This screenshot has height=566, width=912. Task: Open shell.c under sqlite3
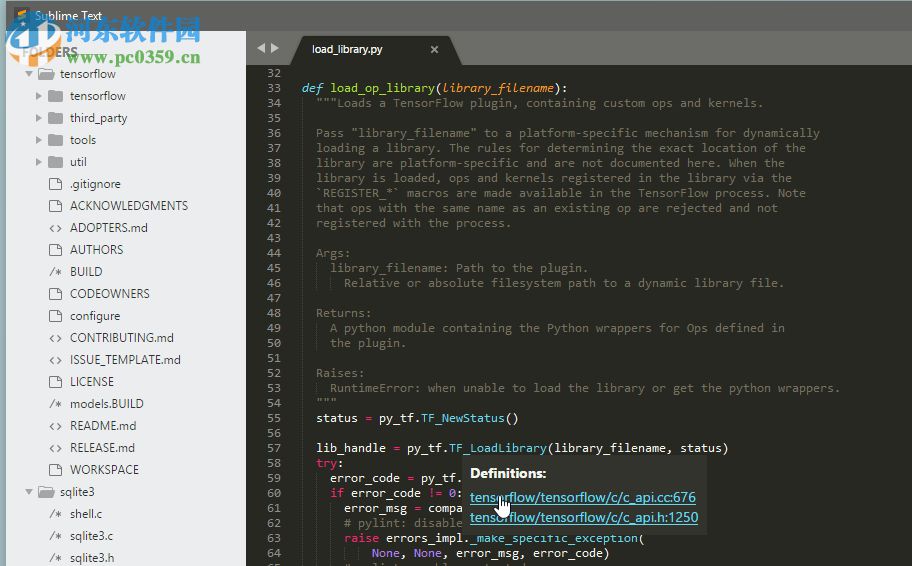86,514
